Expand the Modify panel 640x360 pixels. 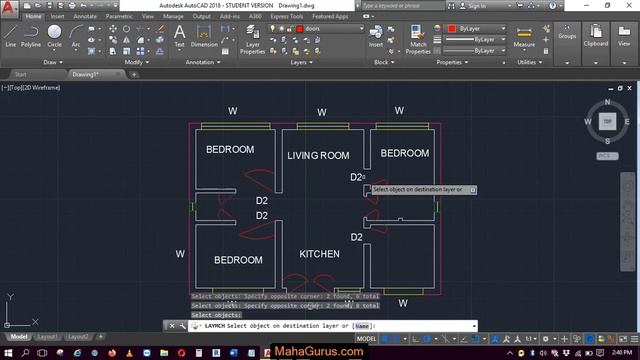[x=137, y=62]
